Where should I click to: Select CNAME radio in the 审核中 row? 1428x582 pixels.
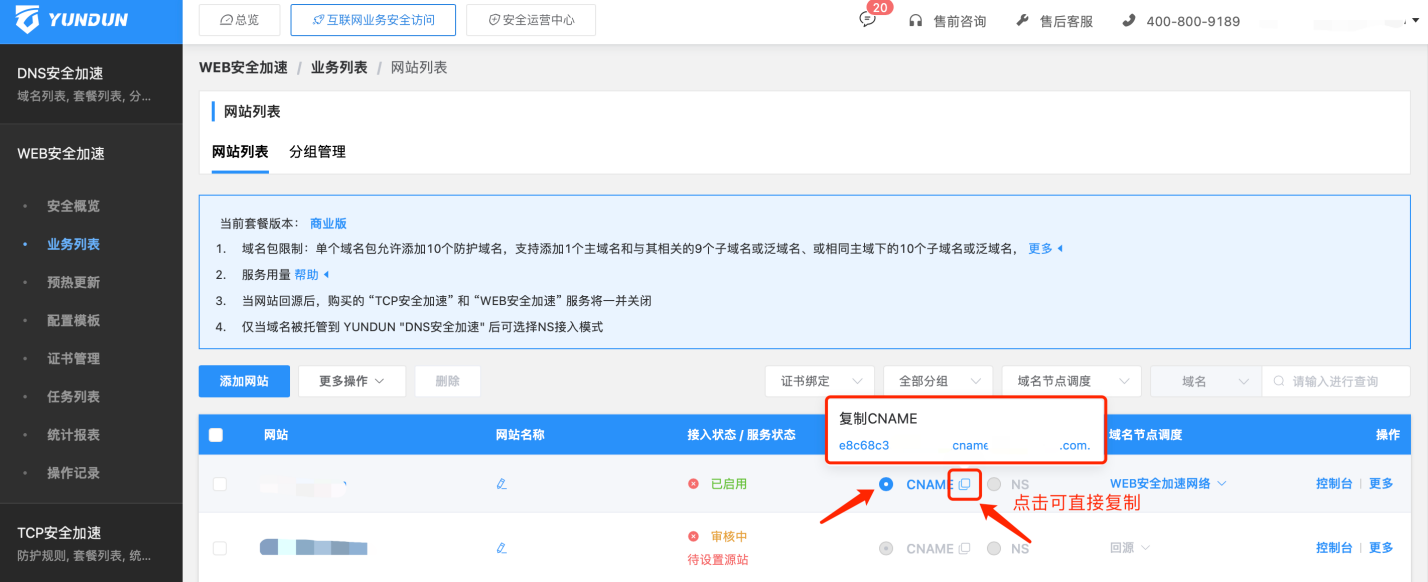click(886, 548)
